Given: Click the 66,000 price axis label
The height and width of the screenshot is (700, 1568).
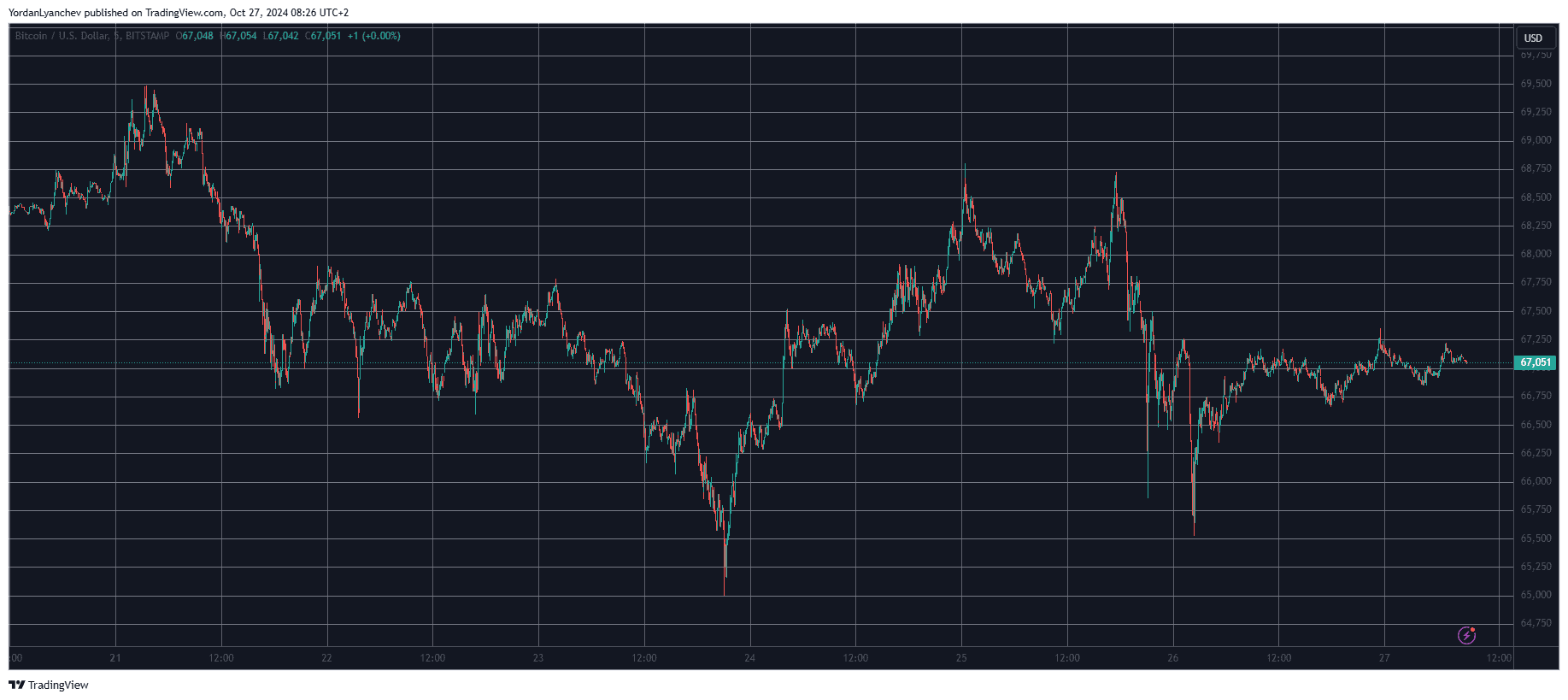Looking at the screenshot, I should click(1536, 481).
